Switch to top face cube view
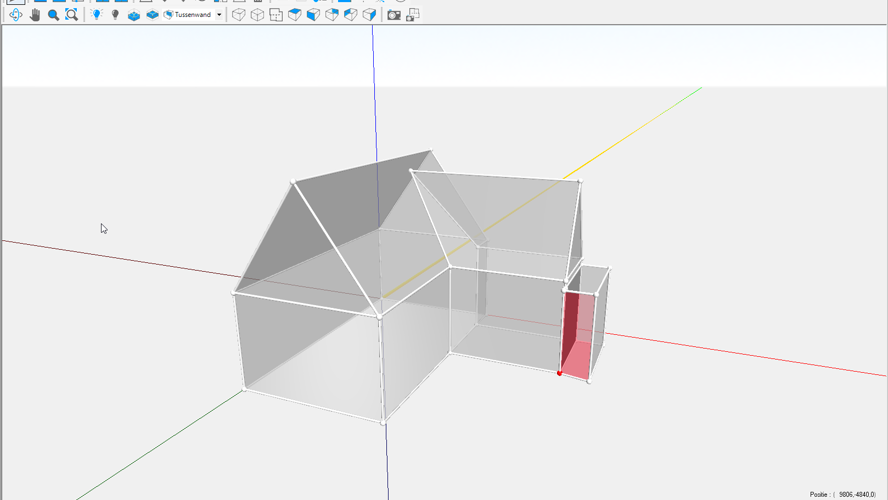This screenshot has height=500, width=888. click(x=295, y=15)
